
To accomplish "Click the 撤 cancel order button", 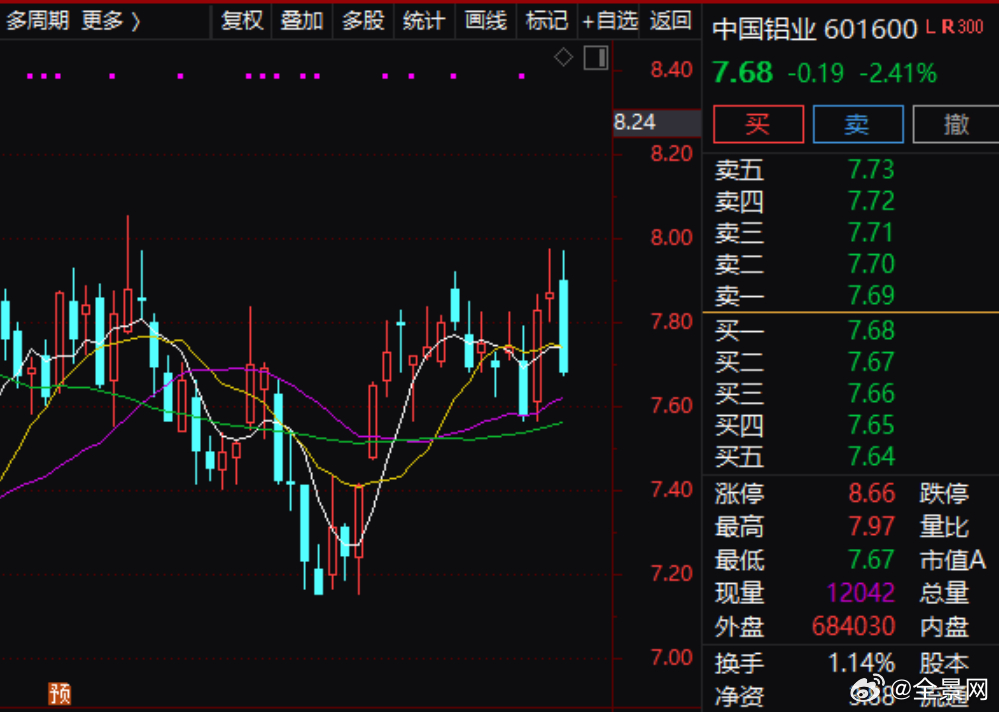I will (956, 124).
